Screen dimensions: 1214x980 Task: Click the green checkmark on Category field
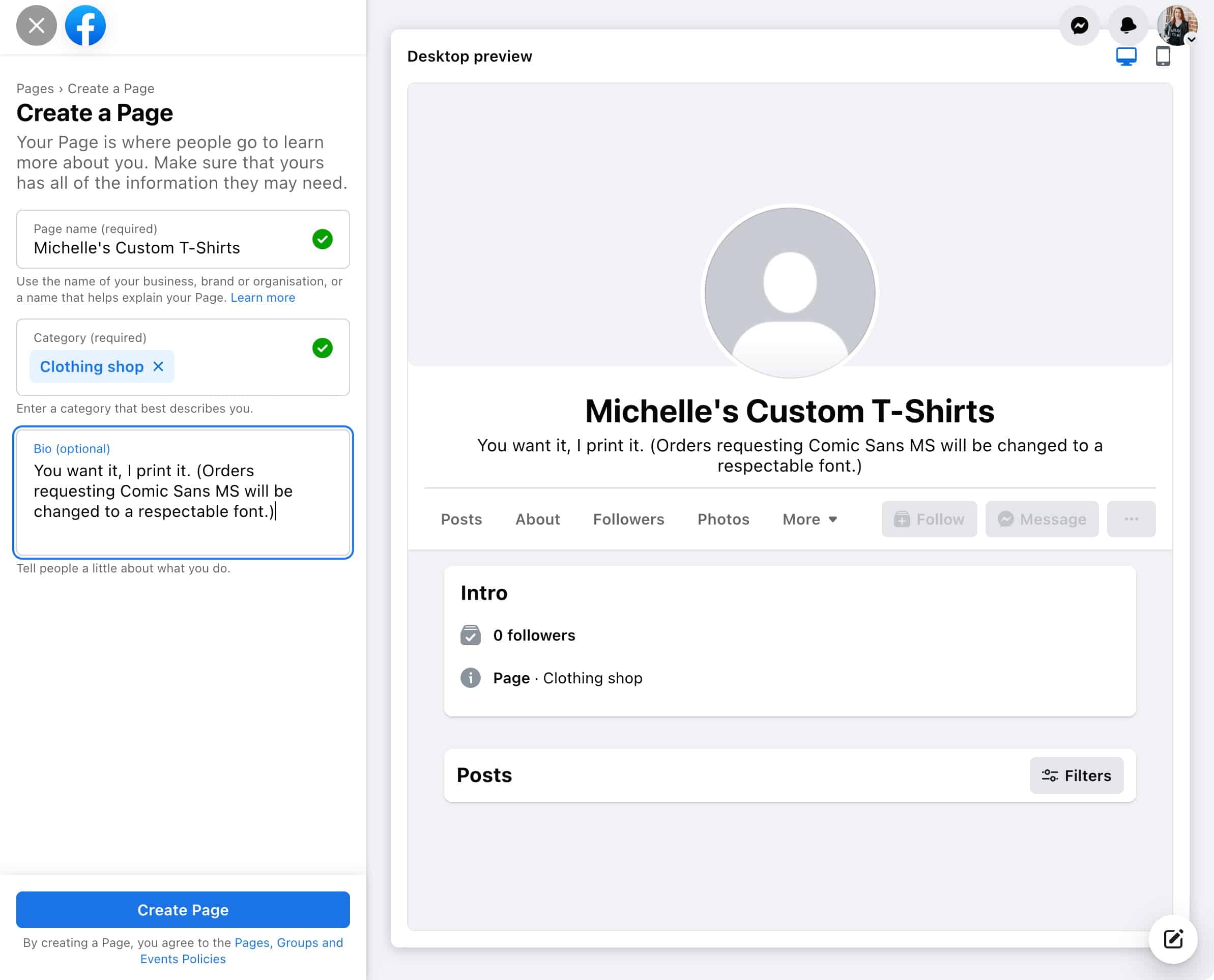point(322,347)
